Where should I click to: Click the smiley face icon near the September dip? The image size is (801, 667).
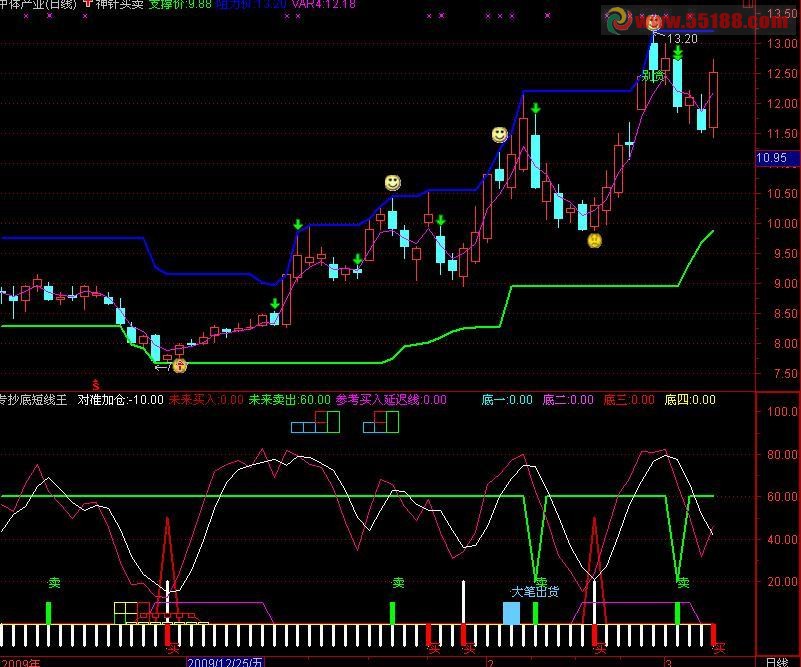[592, 241]
